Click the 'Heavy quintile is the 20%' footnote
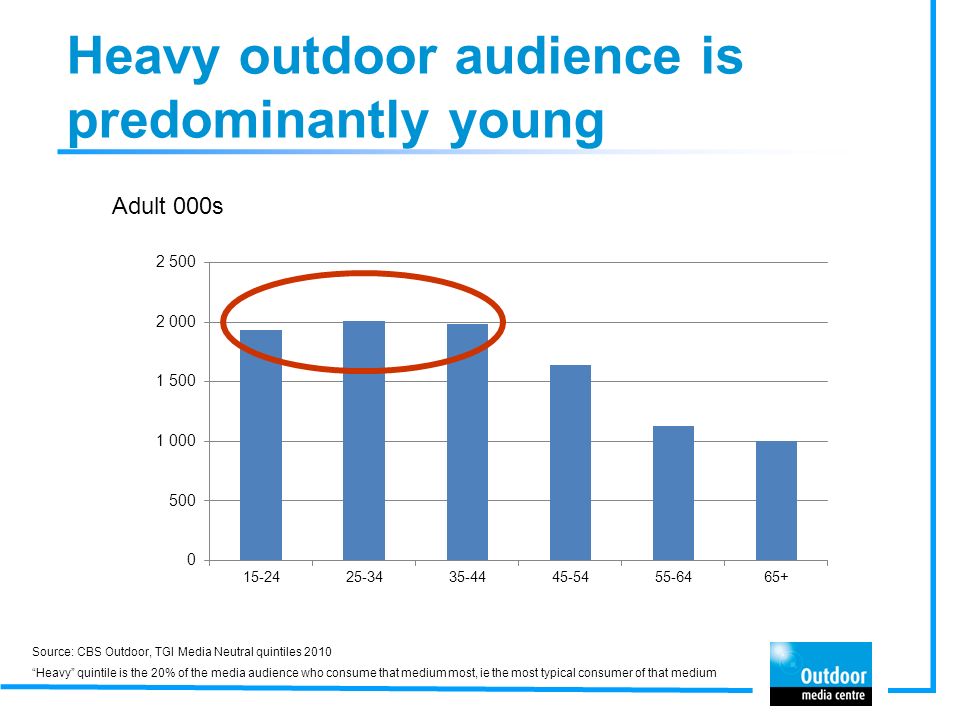Viewport: 960px width, 720px height. click(x=374, y=673)
